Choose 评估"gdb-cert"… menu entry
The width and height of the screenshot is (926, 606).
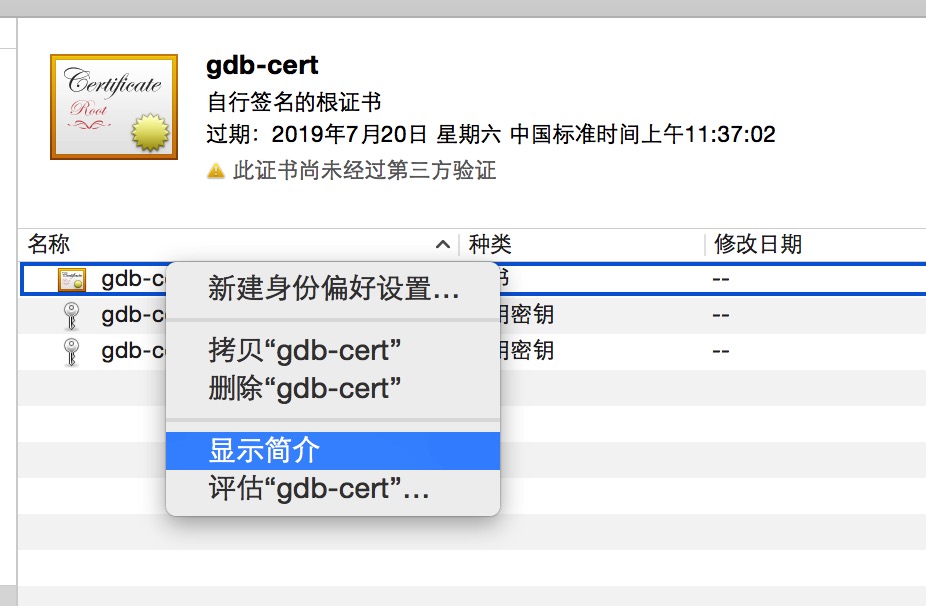333,488
